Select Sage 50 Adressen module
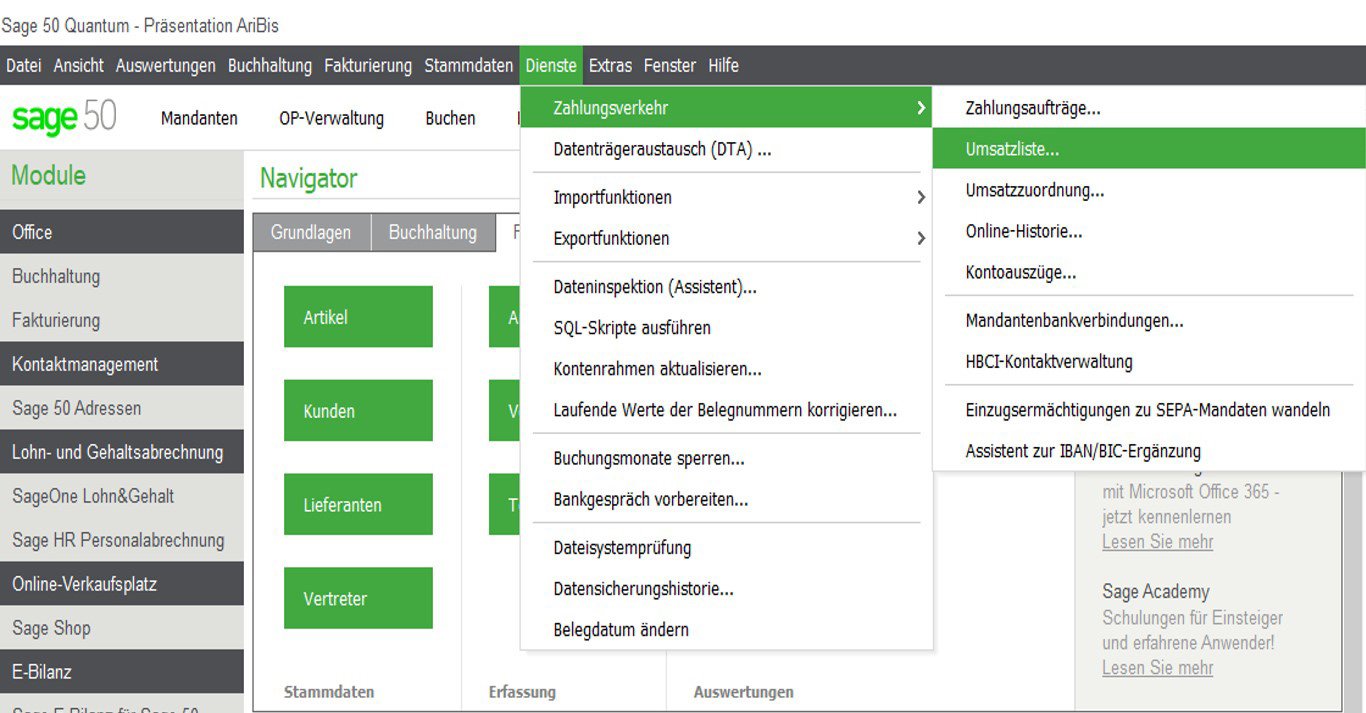Image resolution: width=1366 pixels, height=713 pixels. click(77, 408)
